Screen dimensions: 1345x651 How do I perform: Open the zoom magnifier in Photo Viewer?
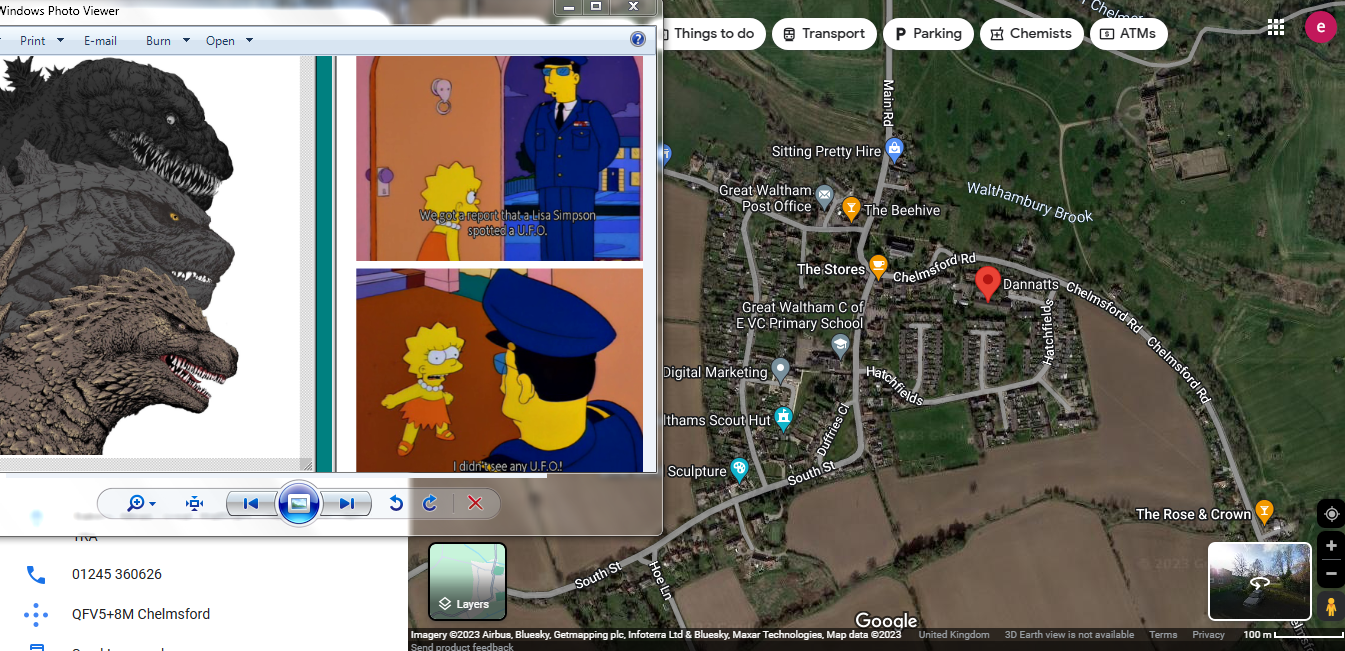tap(141, 503)
